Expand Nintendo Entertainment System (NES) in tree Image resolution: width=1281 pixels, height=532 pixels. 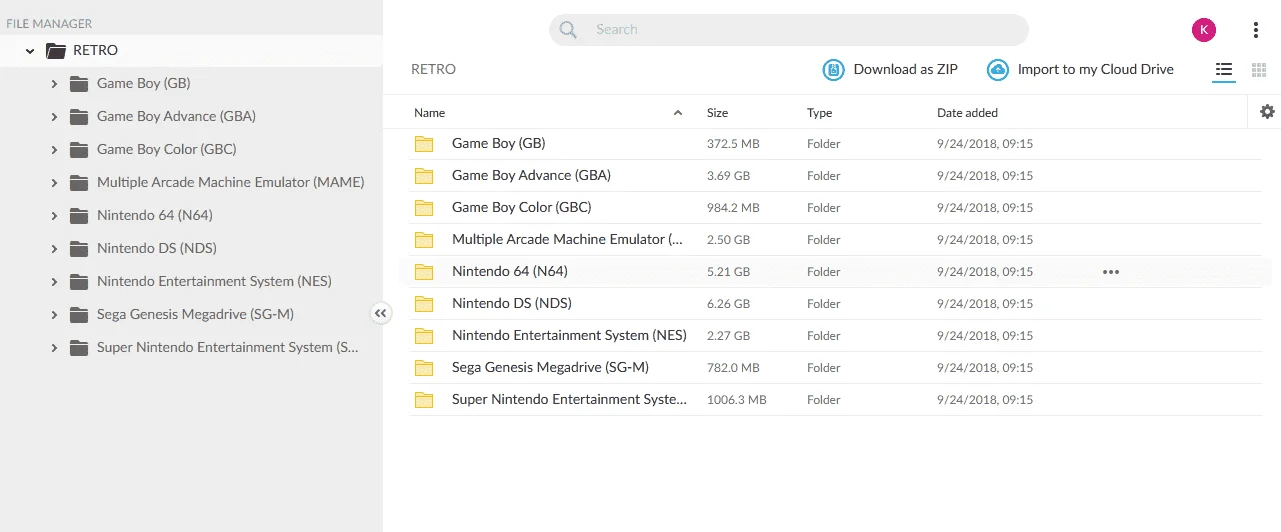point(55,282)
